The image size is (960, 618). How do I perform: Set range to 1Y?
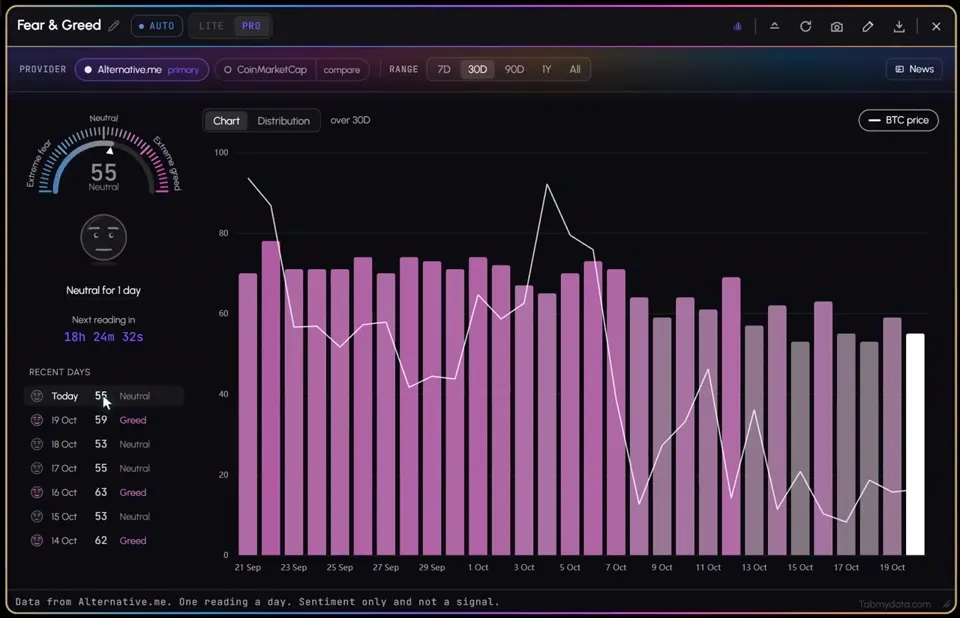tap(547, 69)
